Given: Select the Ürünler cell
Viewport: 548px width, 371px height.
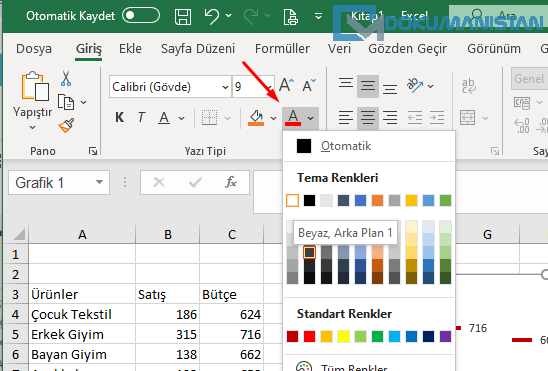Looking at the screenshot, I should (x=82, y=294).
